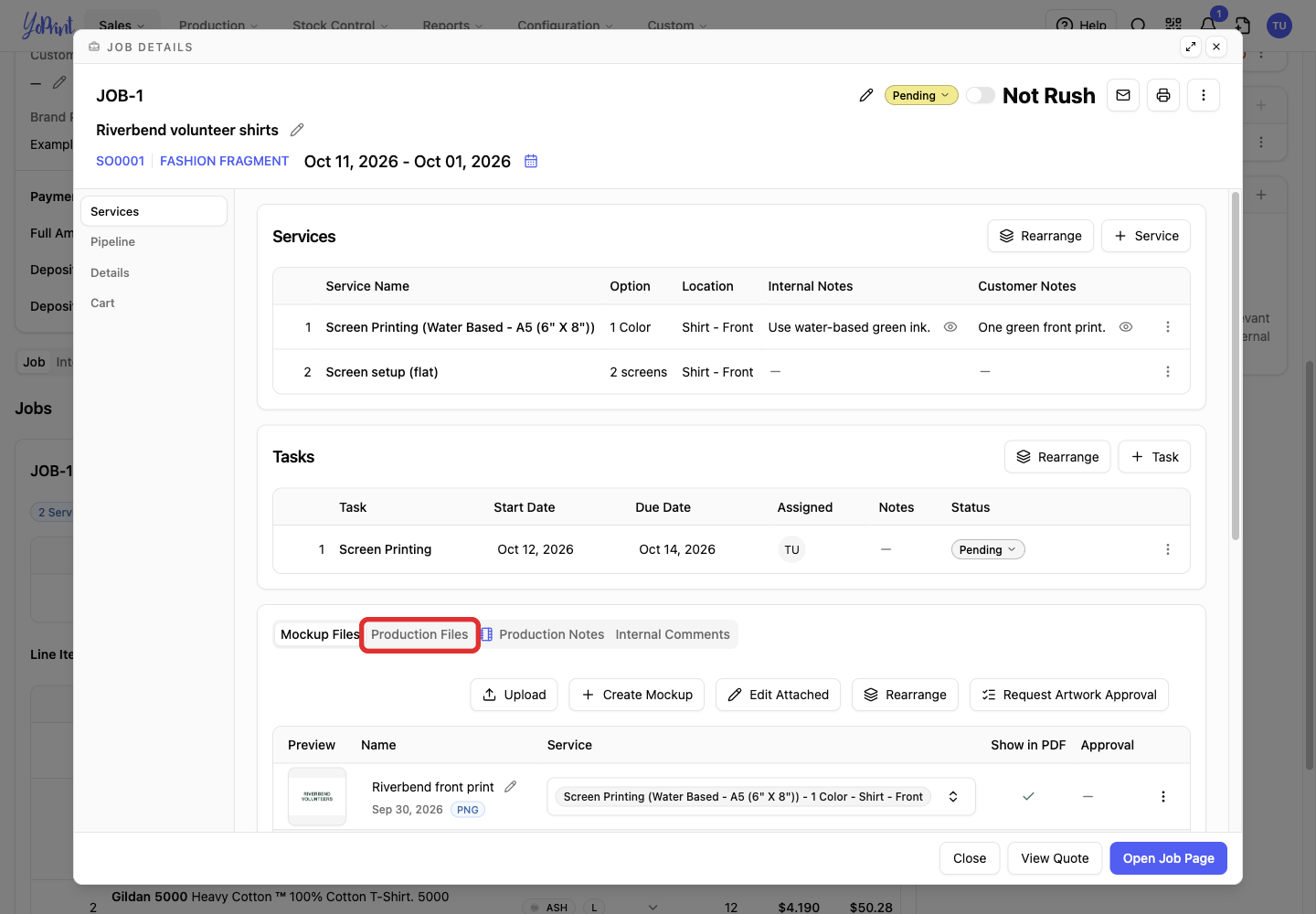The width and height of the screenshot is (1316, 914).
Task: Open the TU user avatar menu
Action: (x=1279, y=26)
